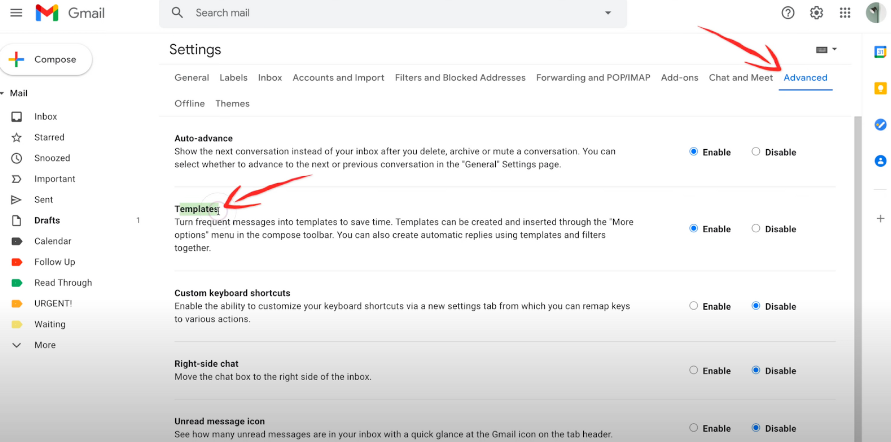Open Chat and Meet tab
The image size is (891, 442).
point(741,78)
